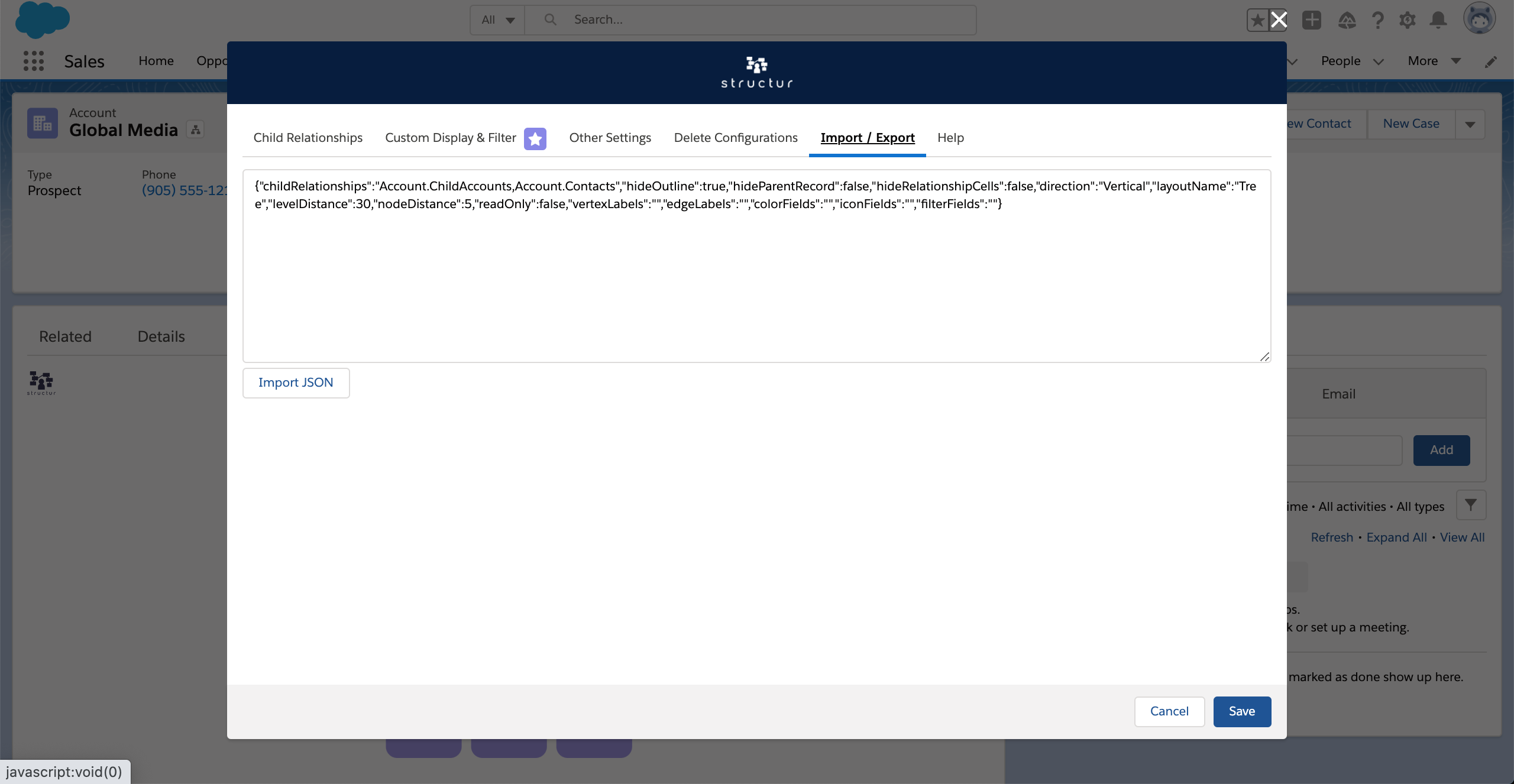Image resolution: width=1514 pixels, height=784 pixels.
Task: Expand the Search dropdown selector
Action: (497, 19)
